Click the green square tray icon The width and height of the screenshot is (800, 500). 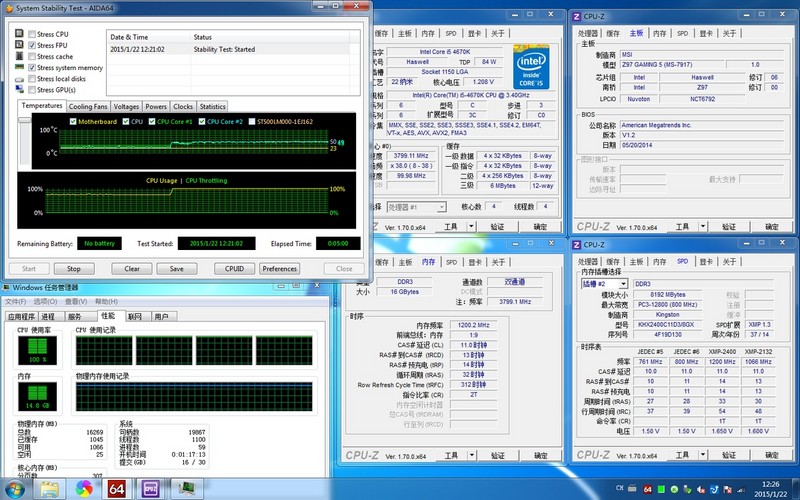(x=661, y=490)
